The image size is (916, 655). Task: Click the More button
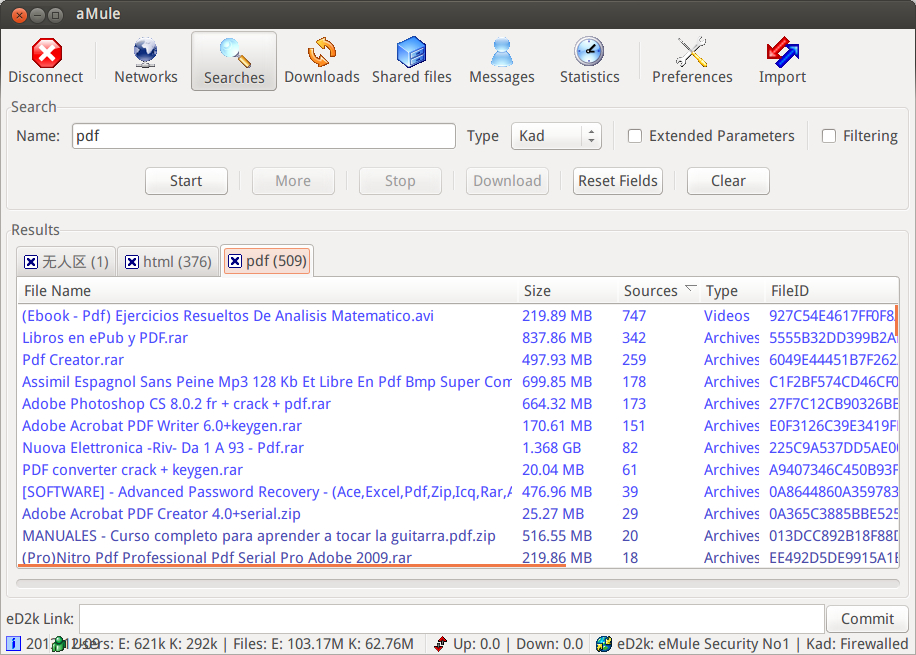(293, 181)
